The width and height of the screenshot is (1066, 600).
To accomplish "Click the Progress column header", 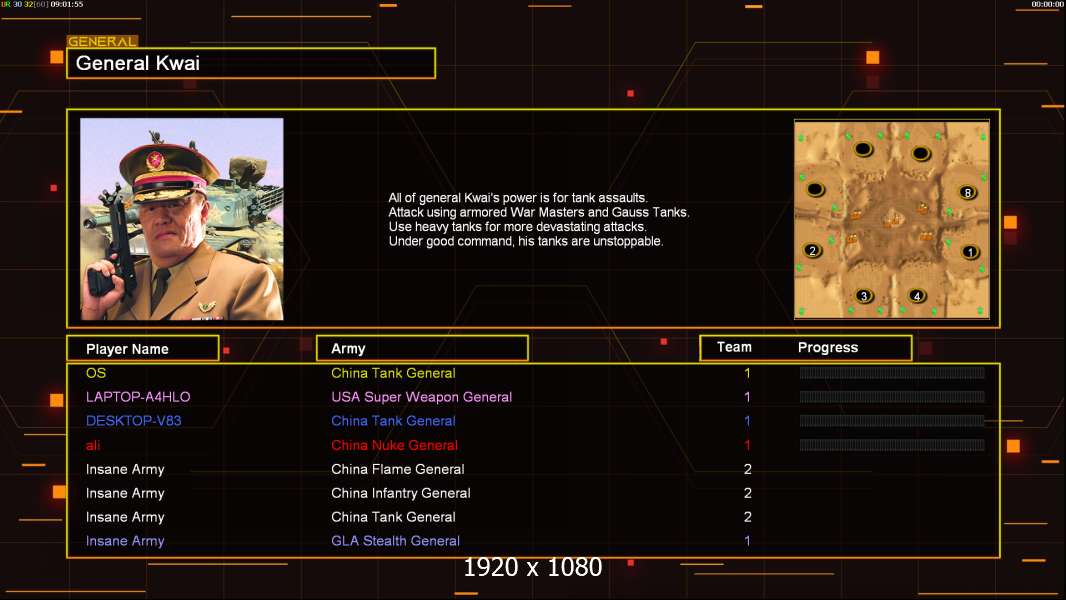I will 827,348.
